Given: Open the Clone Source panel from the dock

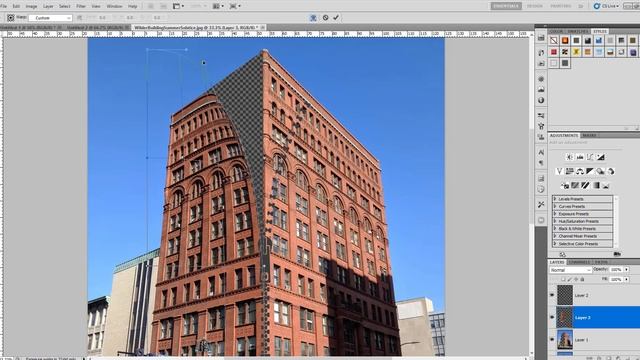Looking at the screenshot, I should tap(541, 137).
